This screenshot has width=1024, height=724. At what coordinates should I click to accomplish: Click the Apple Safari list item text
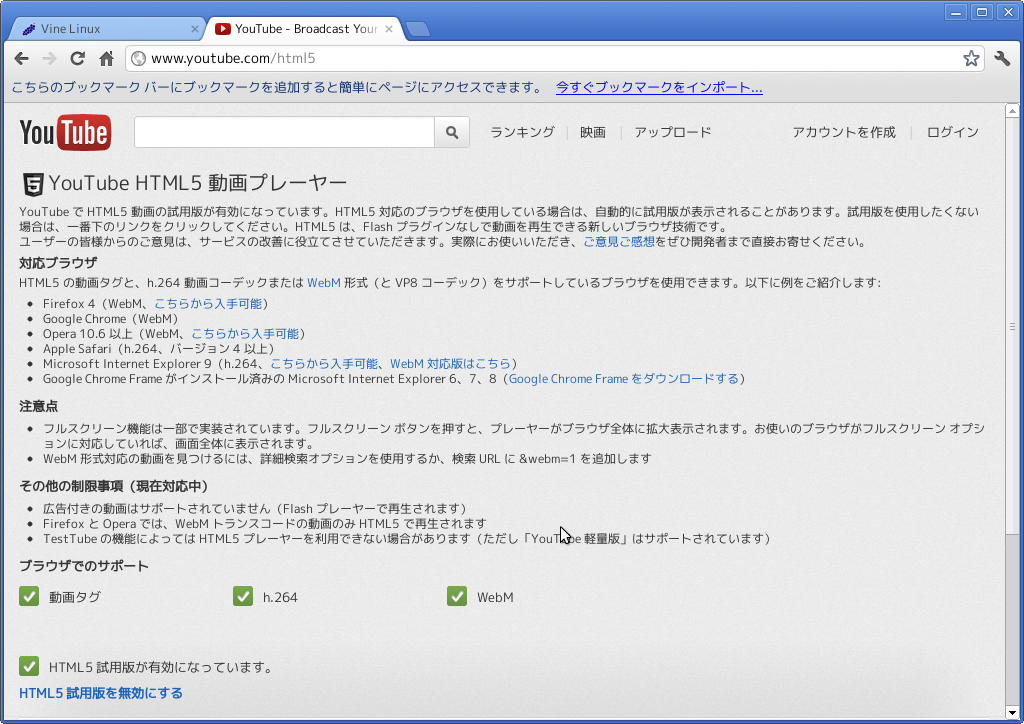click(159, 349)
